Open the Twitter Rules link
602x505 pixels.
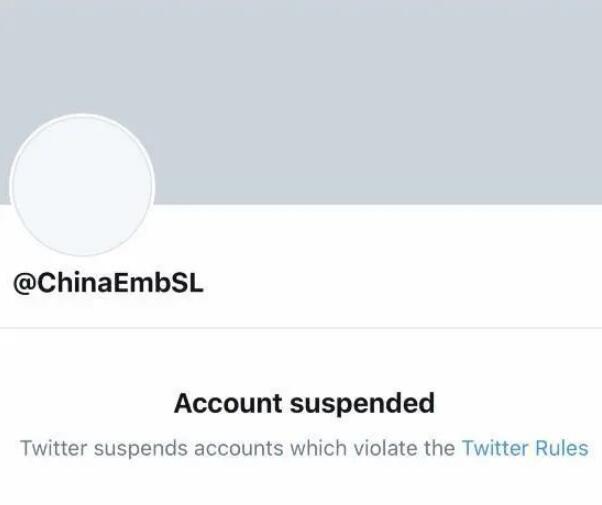coord(524,448)
